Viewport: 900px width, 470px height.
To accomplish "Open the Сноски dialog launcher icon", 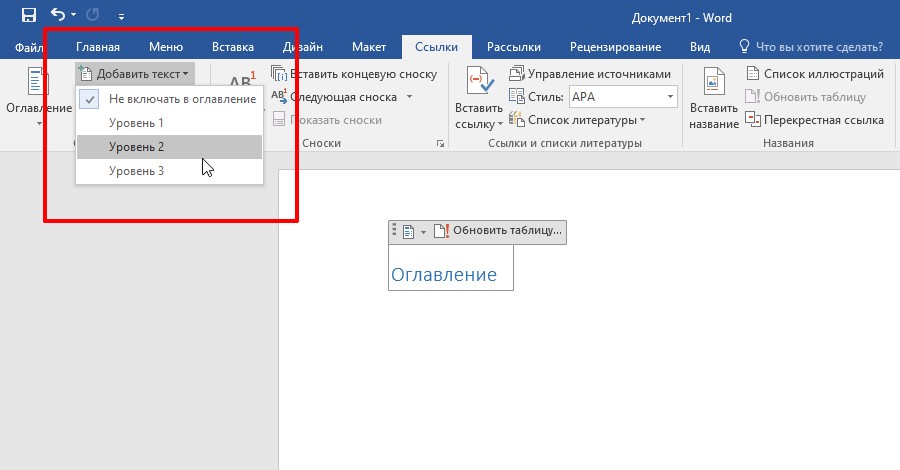I will click(x=440, y=143).
